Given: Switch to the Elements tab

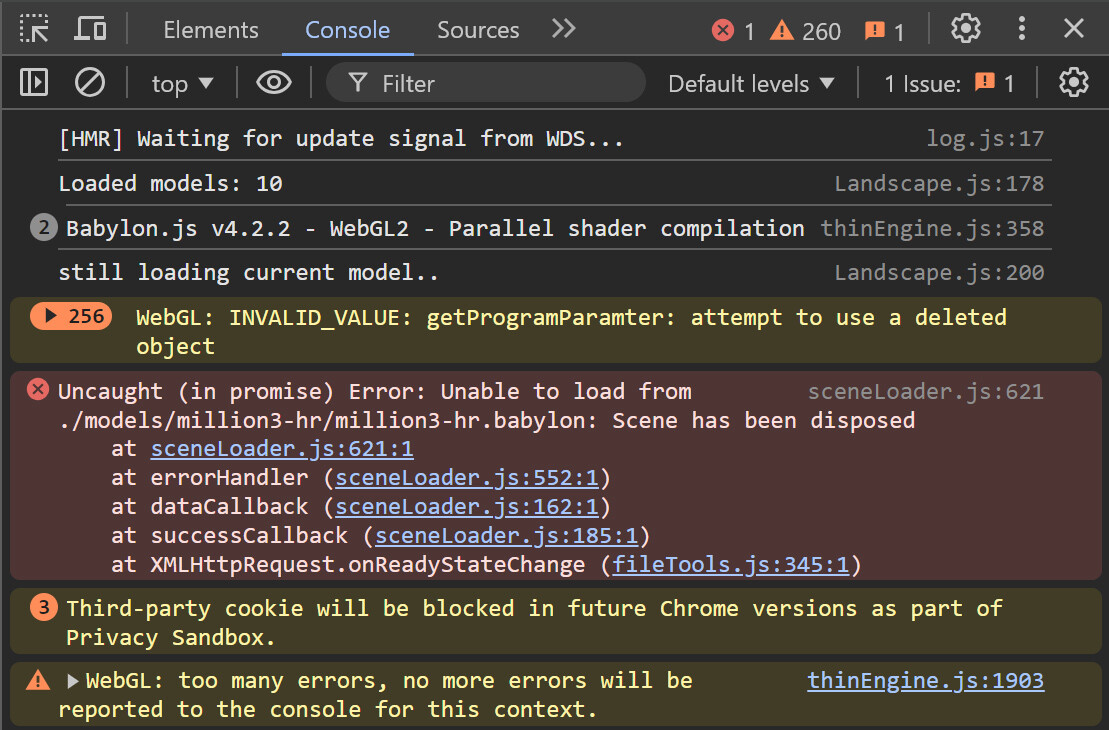Looking at the screenshot, I should 211,30.
